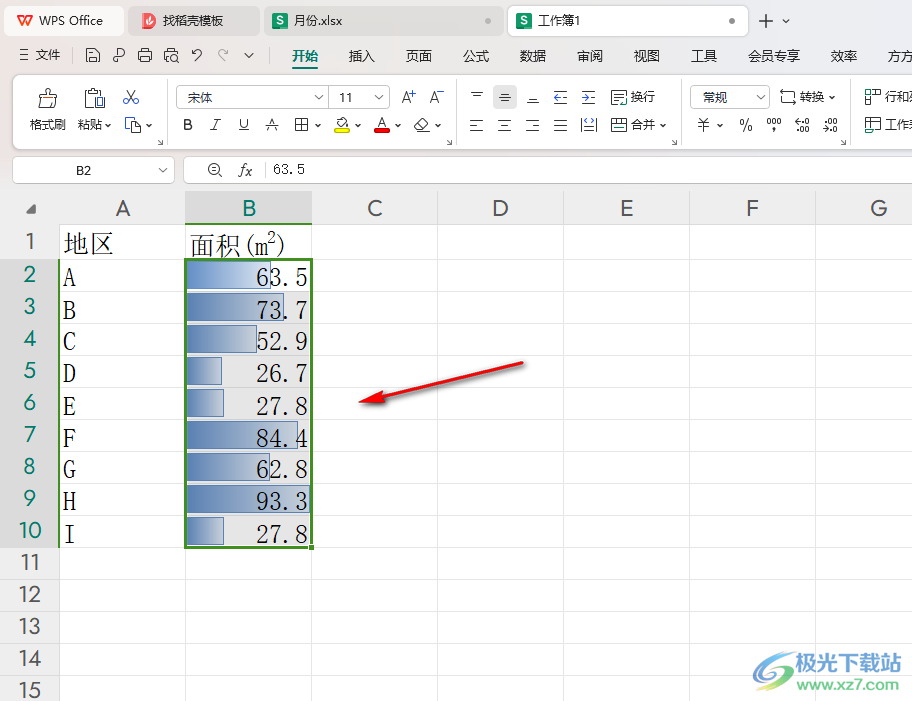Screen dimensions: 912x701
Task: Open the font size dropdown 11
Action: (x=379, y=97)
